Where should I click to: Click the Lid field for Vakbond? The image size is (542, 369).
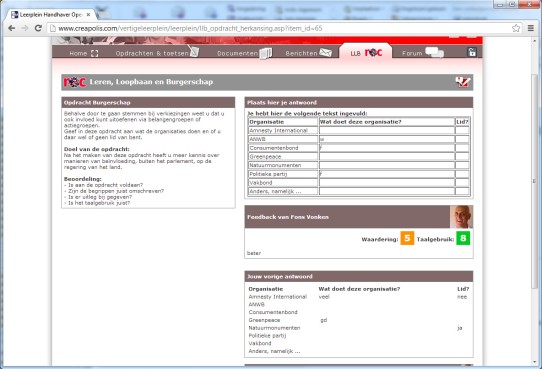click(x=462, y=182)
